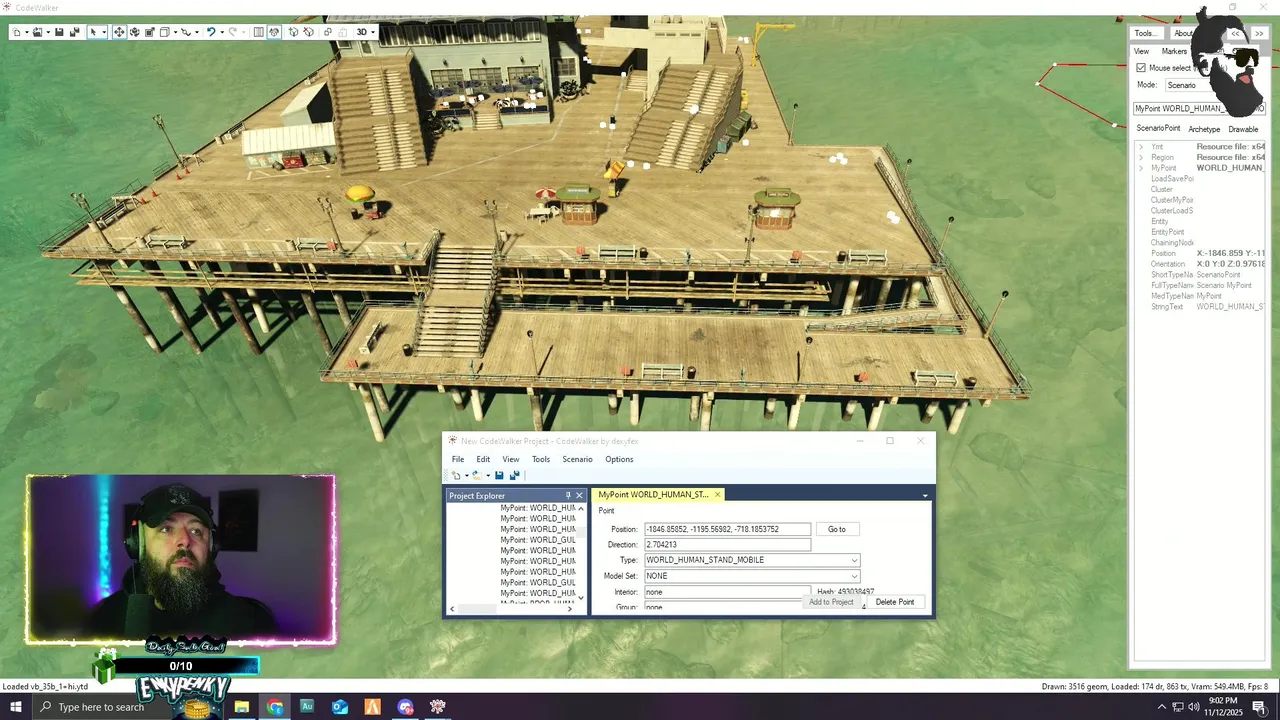Image resolution: width=1280 pixels, height=720 pixels.
Task: Activate the Move widget tool
Action: [119, 32]
